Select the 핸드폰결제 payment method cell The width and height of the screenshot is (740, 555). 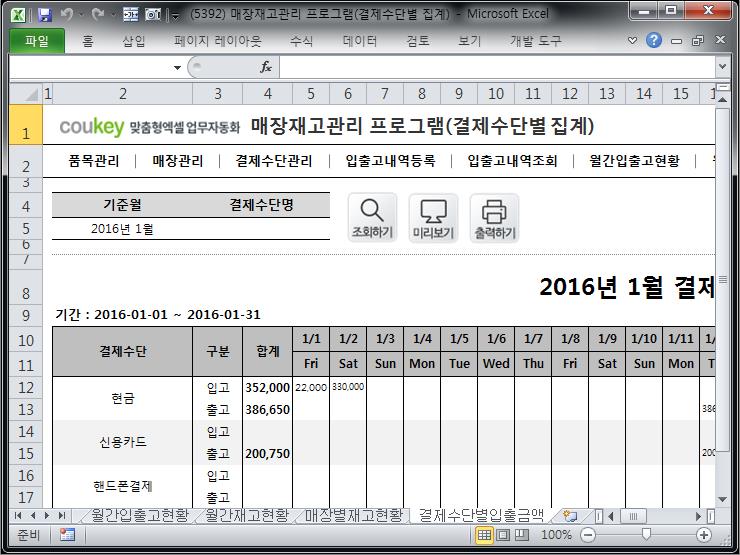click(x=123, y=486)
